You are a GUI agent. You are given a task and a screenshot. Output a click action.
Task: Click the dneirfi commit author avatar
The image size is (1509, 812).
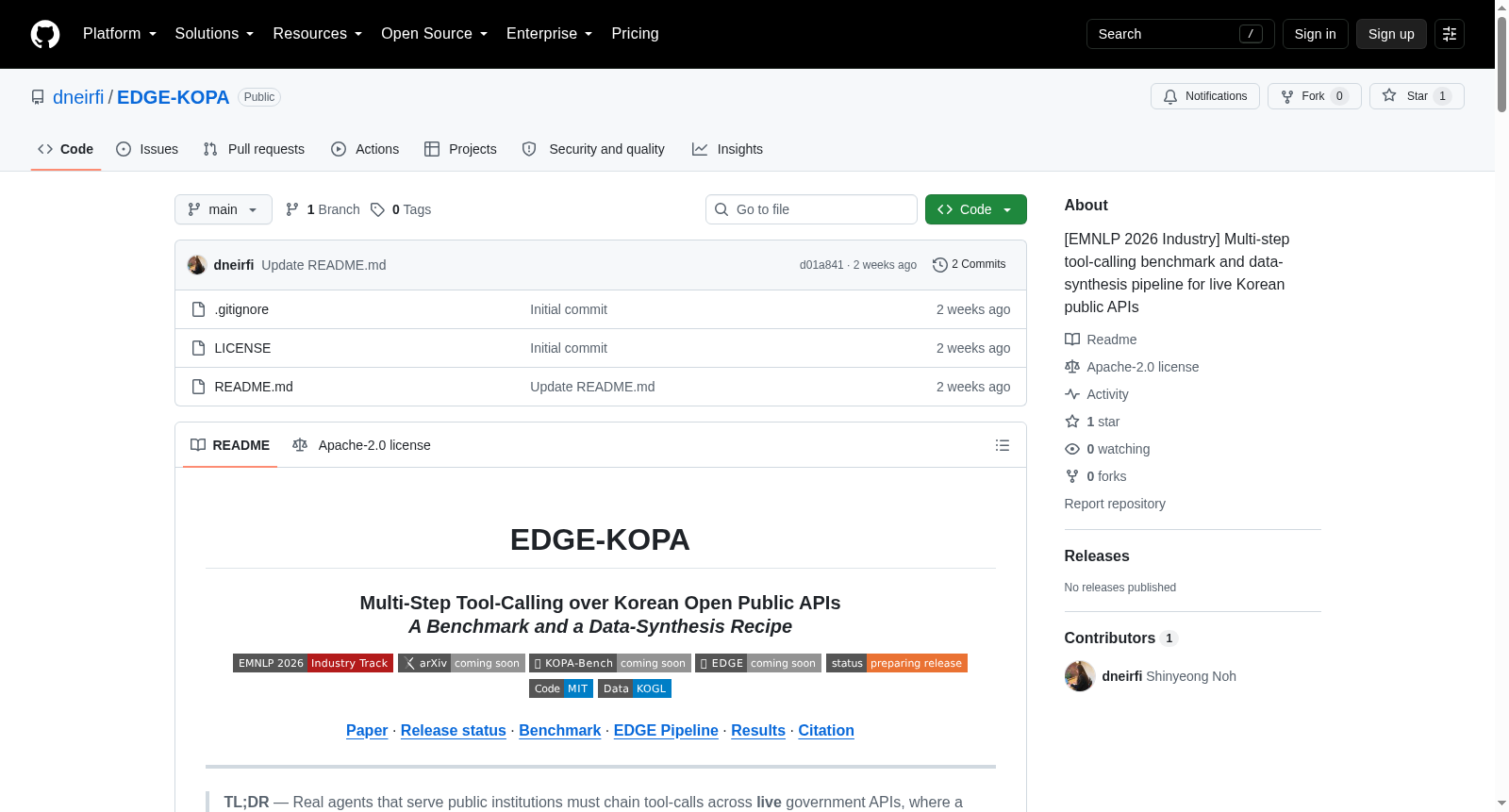coord(197,265)
